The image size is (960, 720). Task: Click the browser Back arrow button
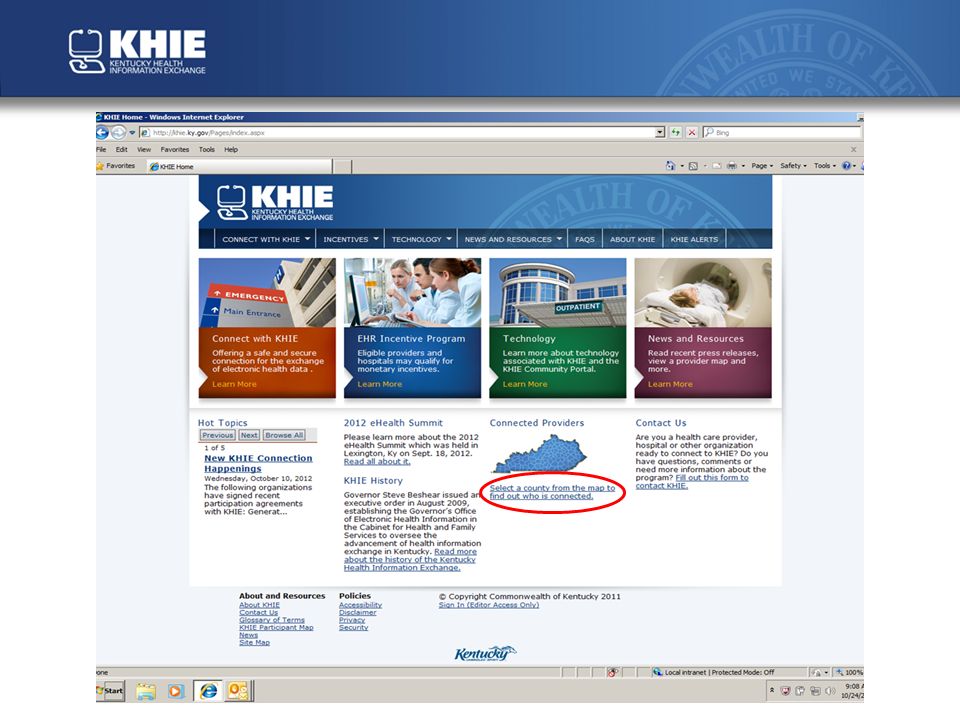tap(103, 132)
